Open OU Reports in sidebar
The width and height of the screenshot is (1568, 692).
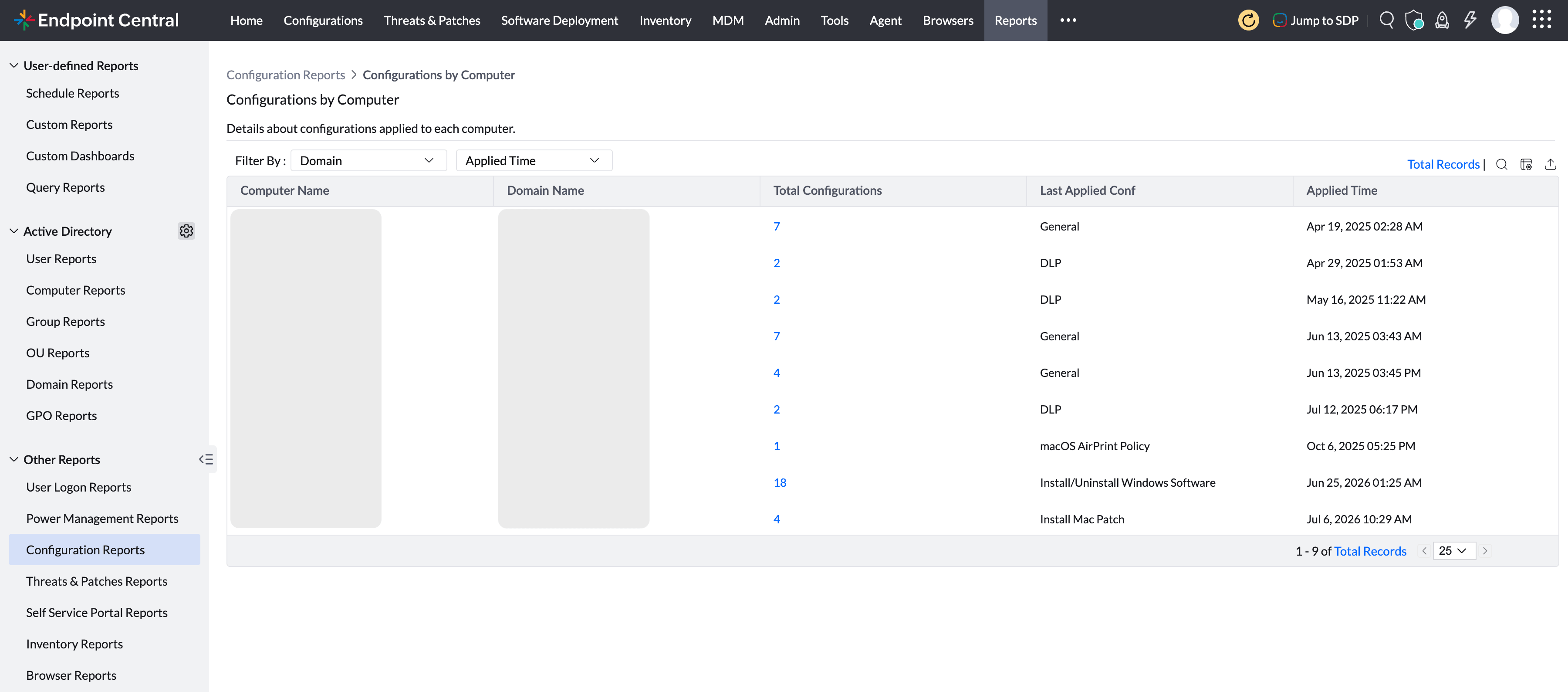coord(58,353)
